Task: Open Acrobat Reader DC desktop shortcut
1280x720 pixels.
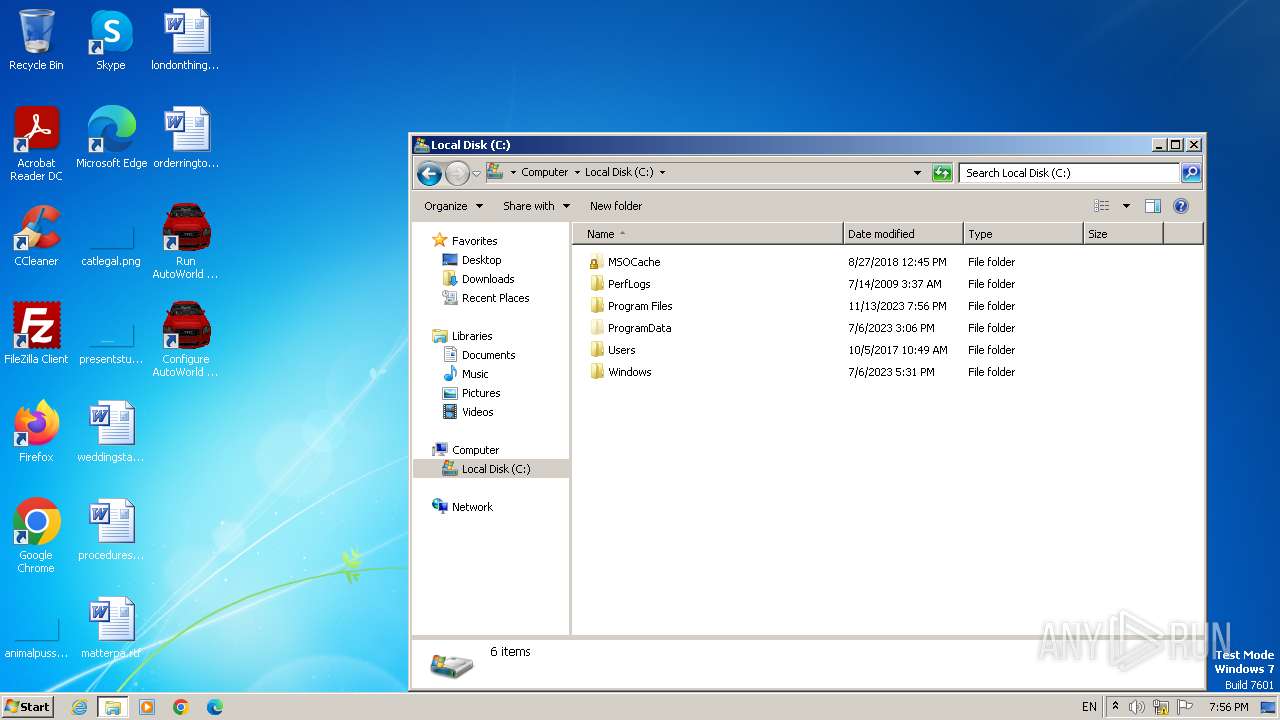Action: (36, 143)
